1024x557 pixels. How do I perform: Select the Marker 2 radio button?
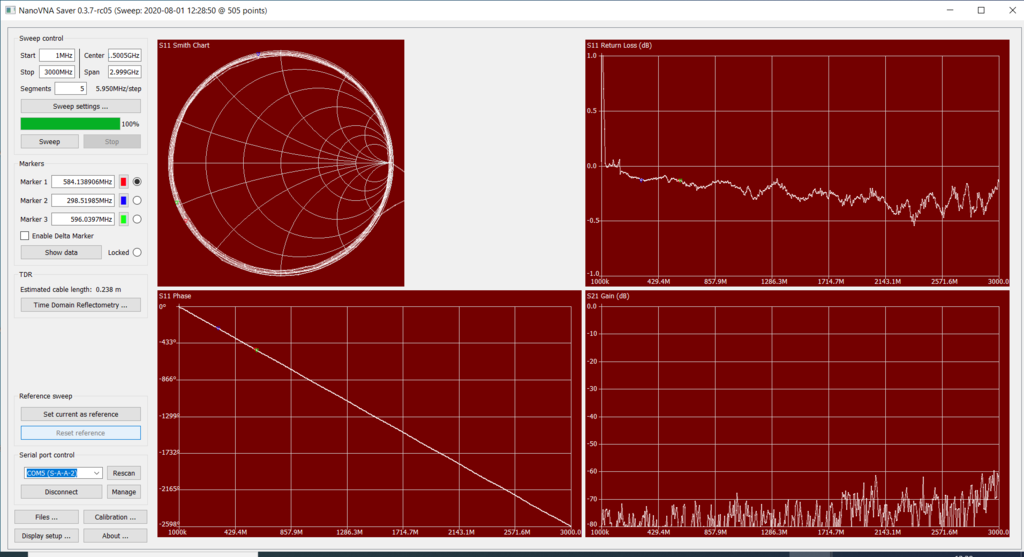[x=137, y=201]
